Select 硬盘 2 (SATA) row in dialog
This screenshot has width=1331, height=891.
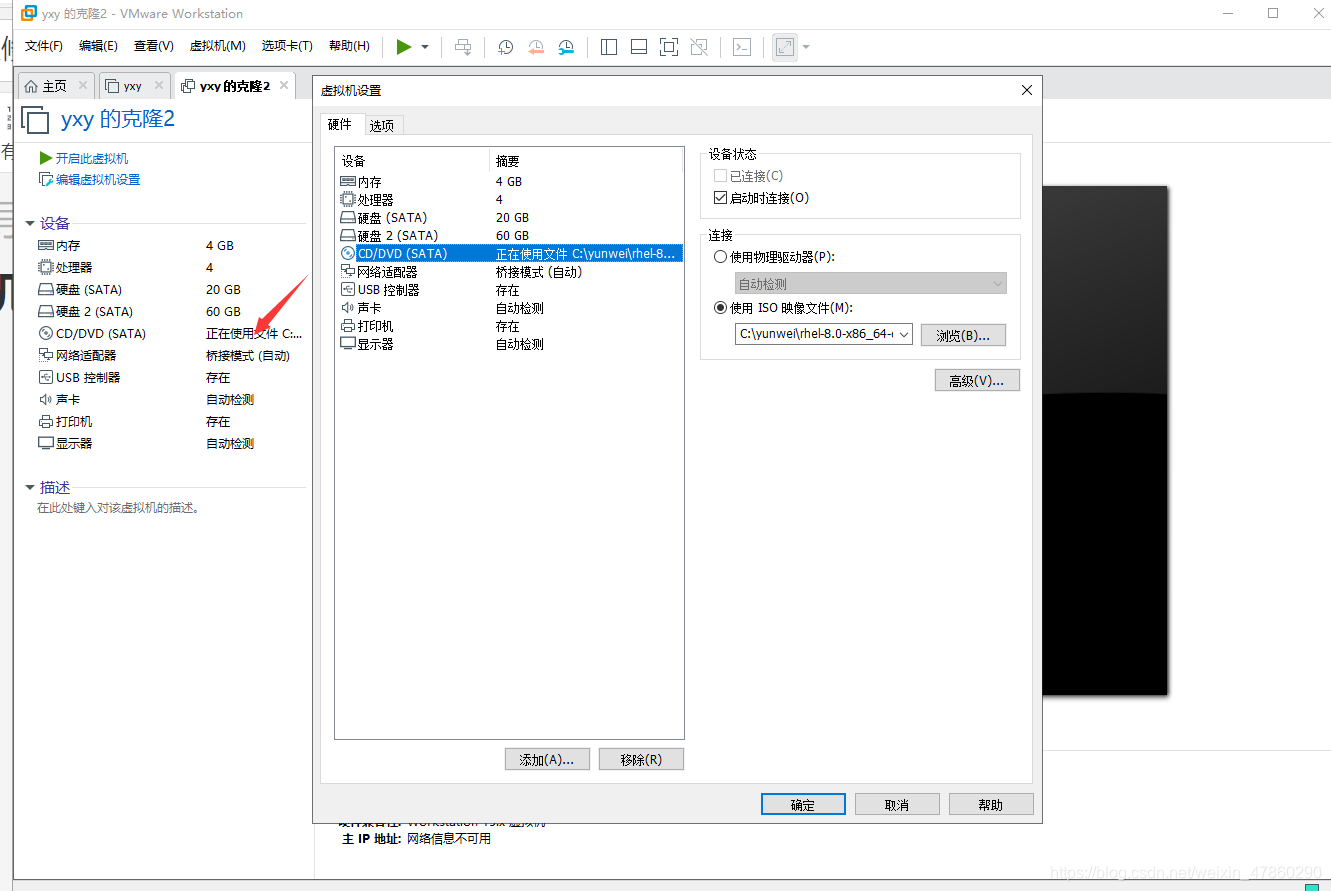509,235
